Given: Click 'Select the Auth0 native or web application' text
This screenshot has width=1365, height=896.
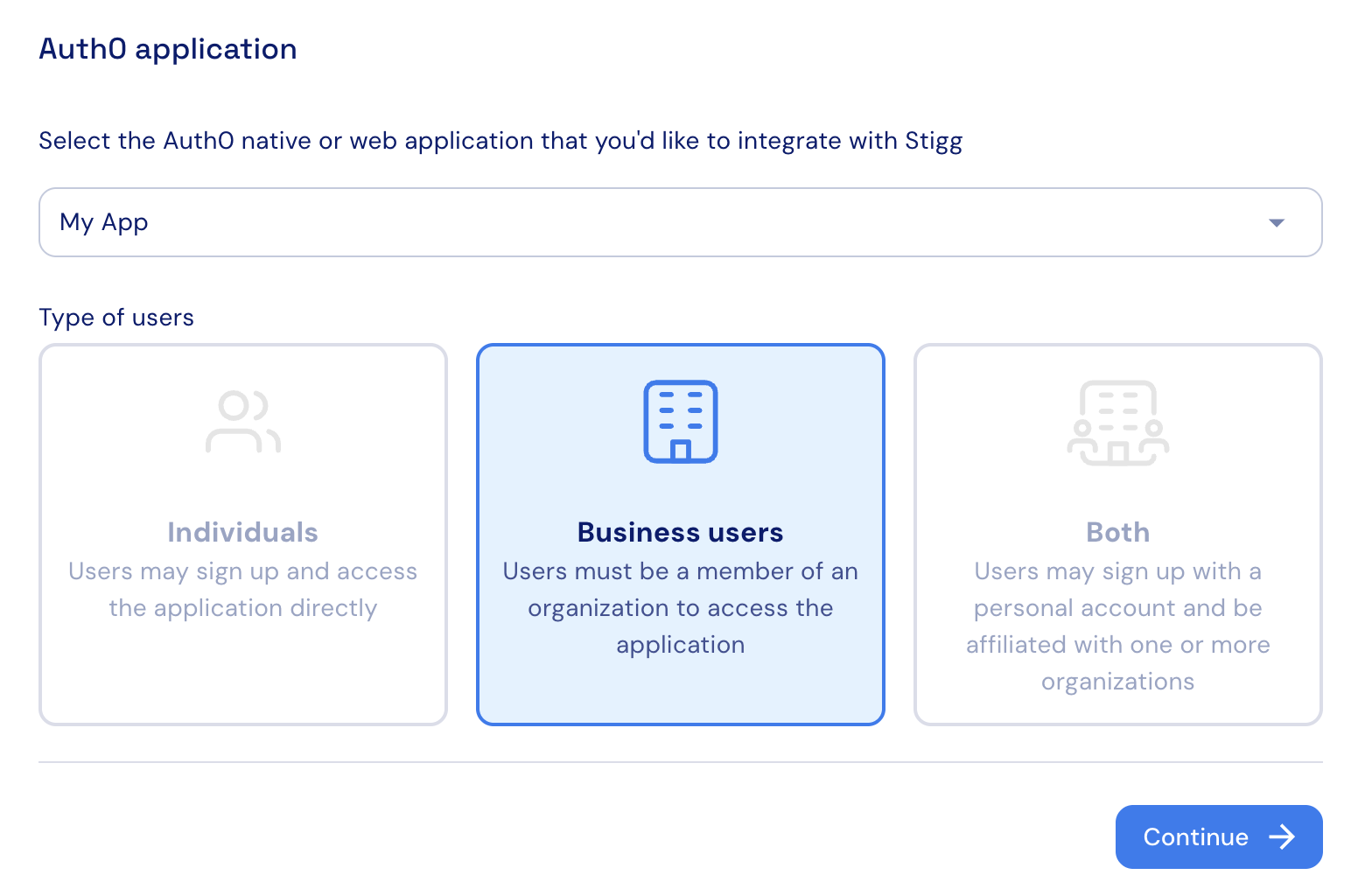Looking at the screenshot, I should coord(500,141).
